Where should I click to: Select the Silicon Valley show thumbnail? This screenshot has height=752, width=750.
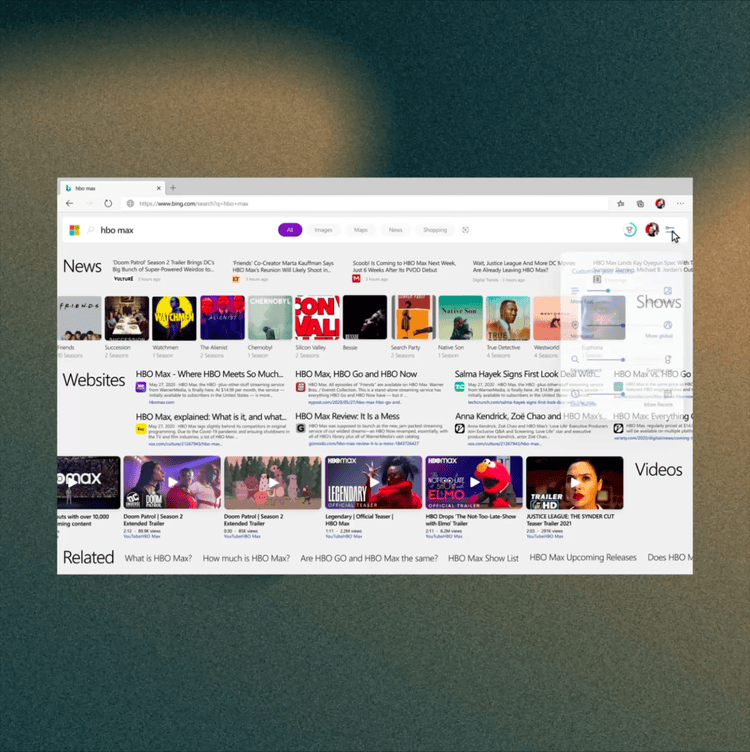(x=317, y=317)
